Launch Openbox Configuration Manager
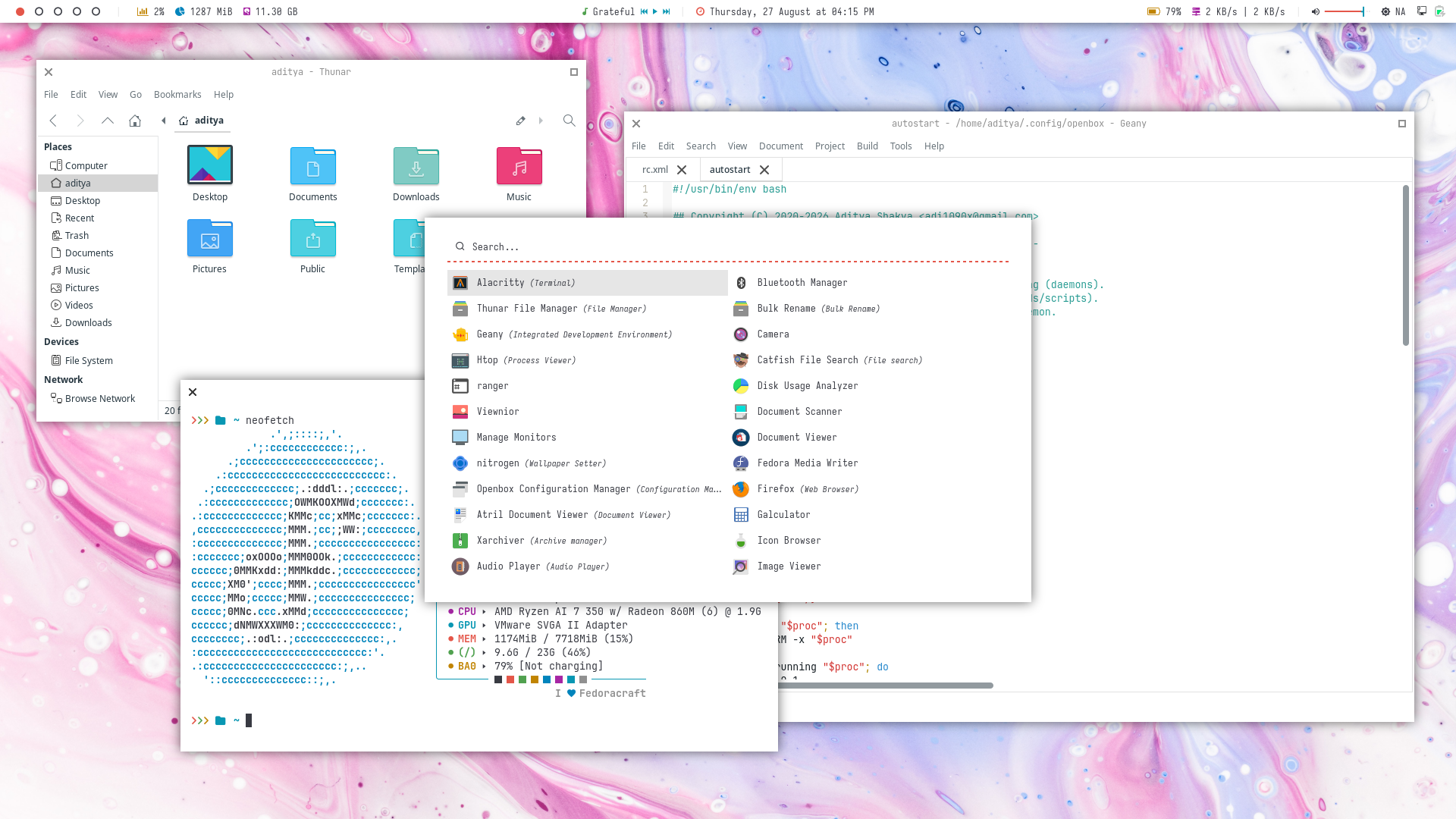The height and width of the screenshot is (819, 1456). pyautogui.click(x=588, y=489)
